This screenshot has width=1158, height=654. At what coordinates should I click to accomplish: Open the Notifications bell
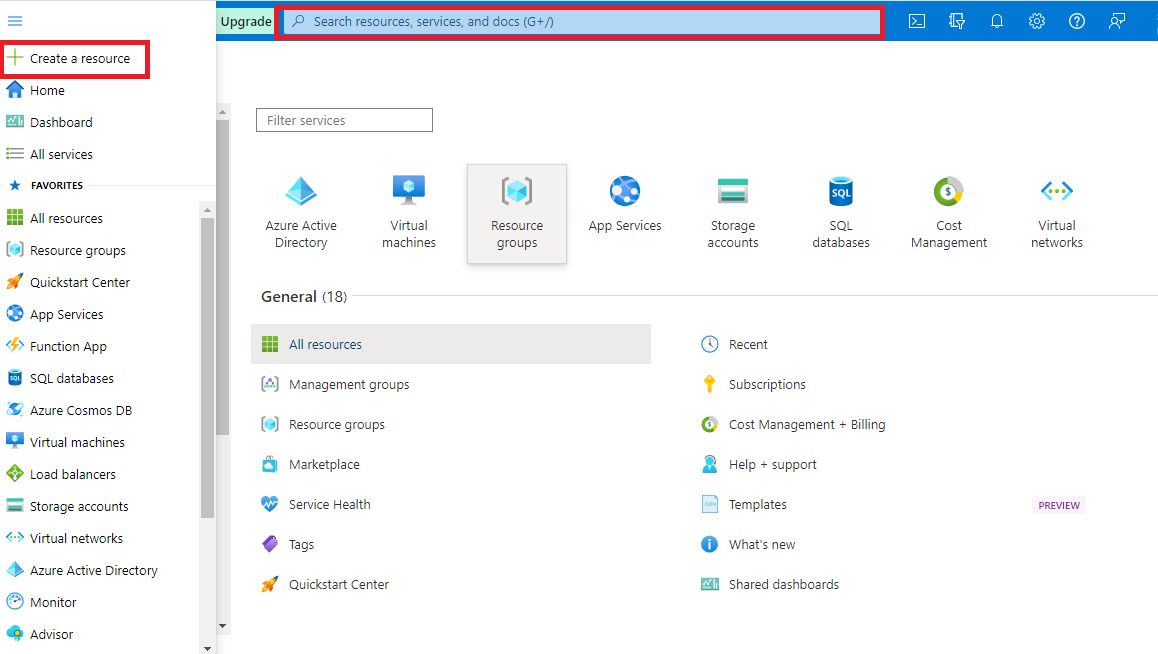click(996, 20)
